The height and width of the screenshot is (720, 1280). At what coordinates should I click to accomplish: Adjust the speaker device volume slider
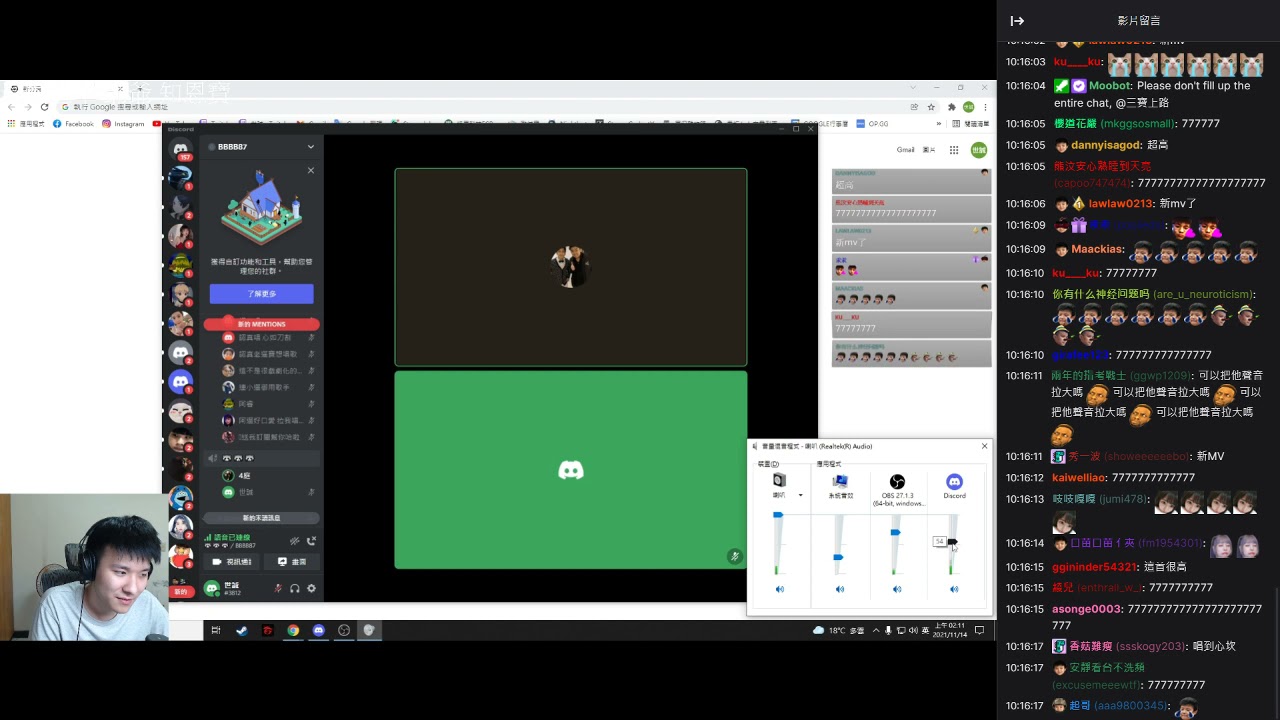point(778,515)
